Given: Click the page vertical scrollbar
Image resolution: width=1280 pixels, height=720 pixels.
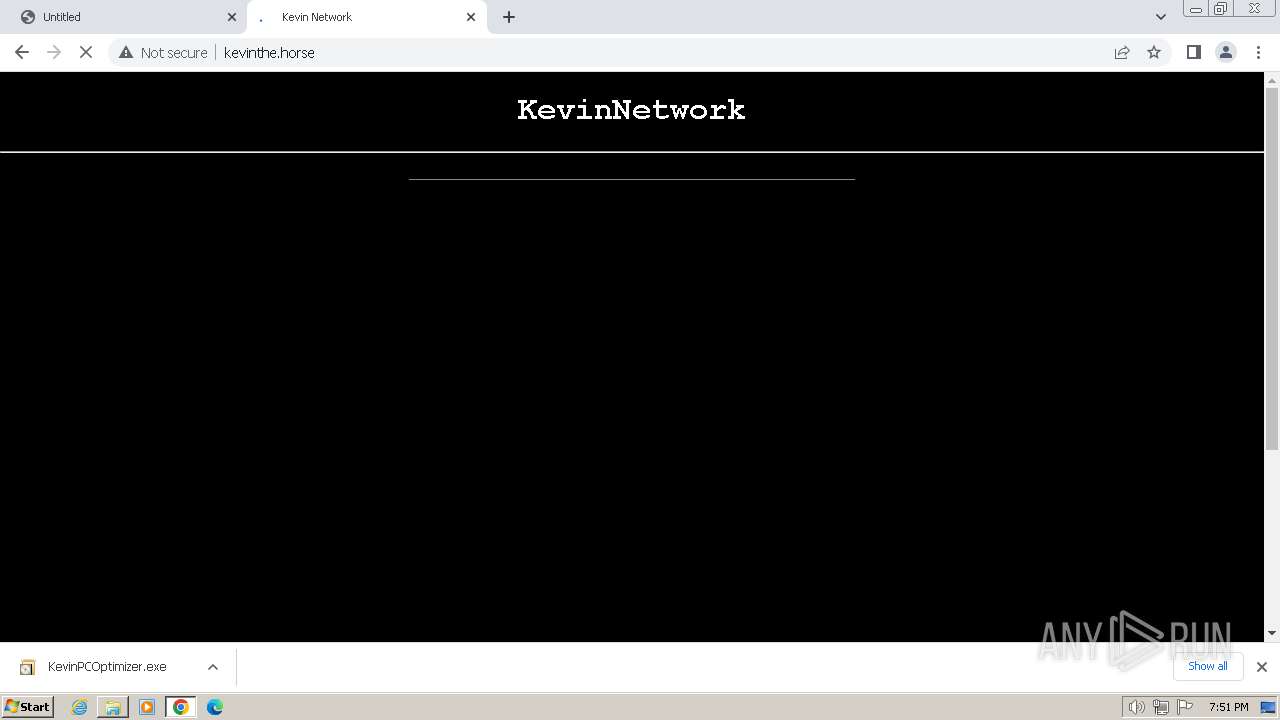Looking at the screenshot, I should (x=1272, y=270).
